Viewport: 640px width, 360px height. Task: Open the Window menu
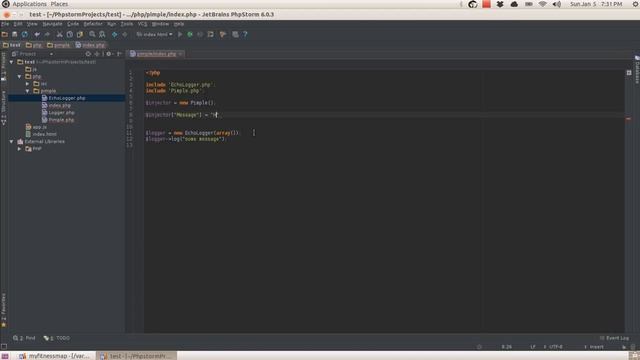point(160,24)
